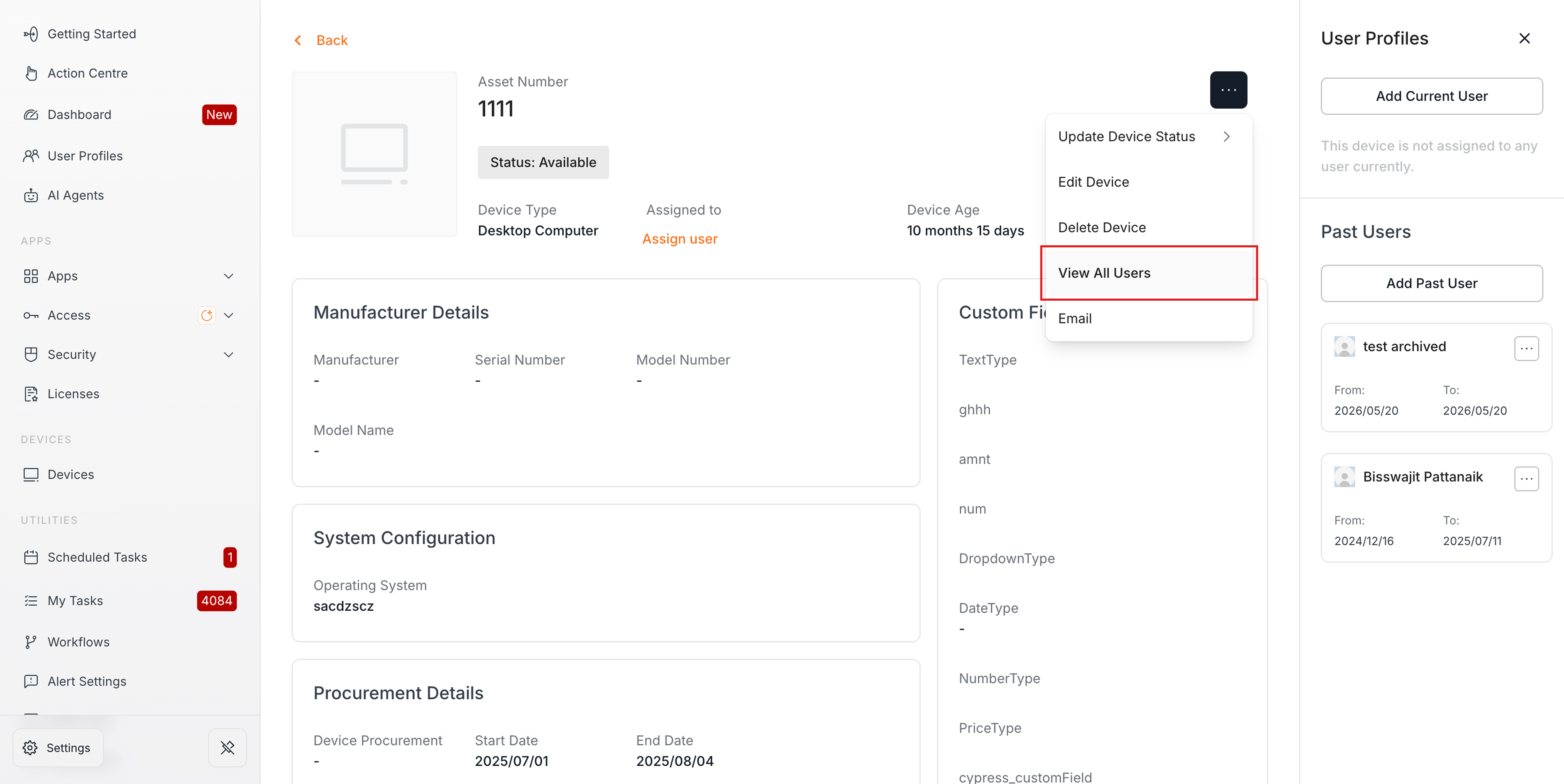Image resolution: width=1564 pixels, height=784 pixels.
Task: Click the Add Current User button
Action: coord(1432,96)
